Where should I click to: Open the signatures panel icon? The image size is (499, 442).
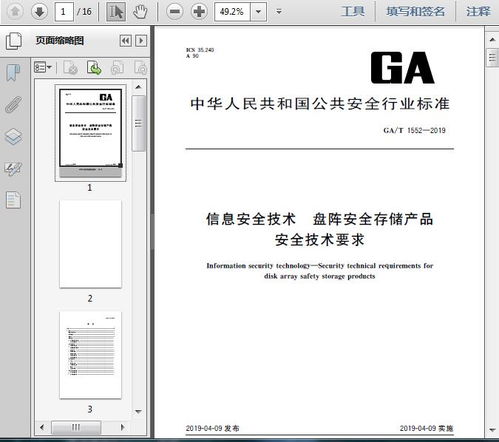point(13,169)
